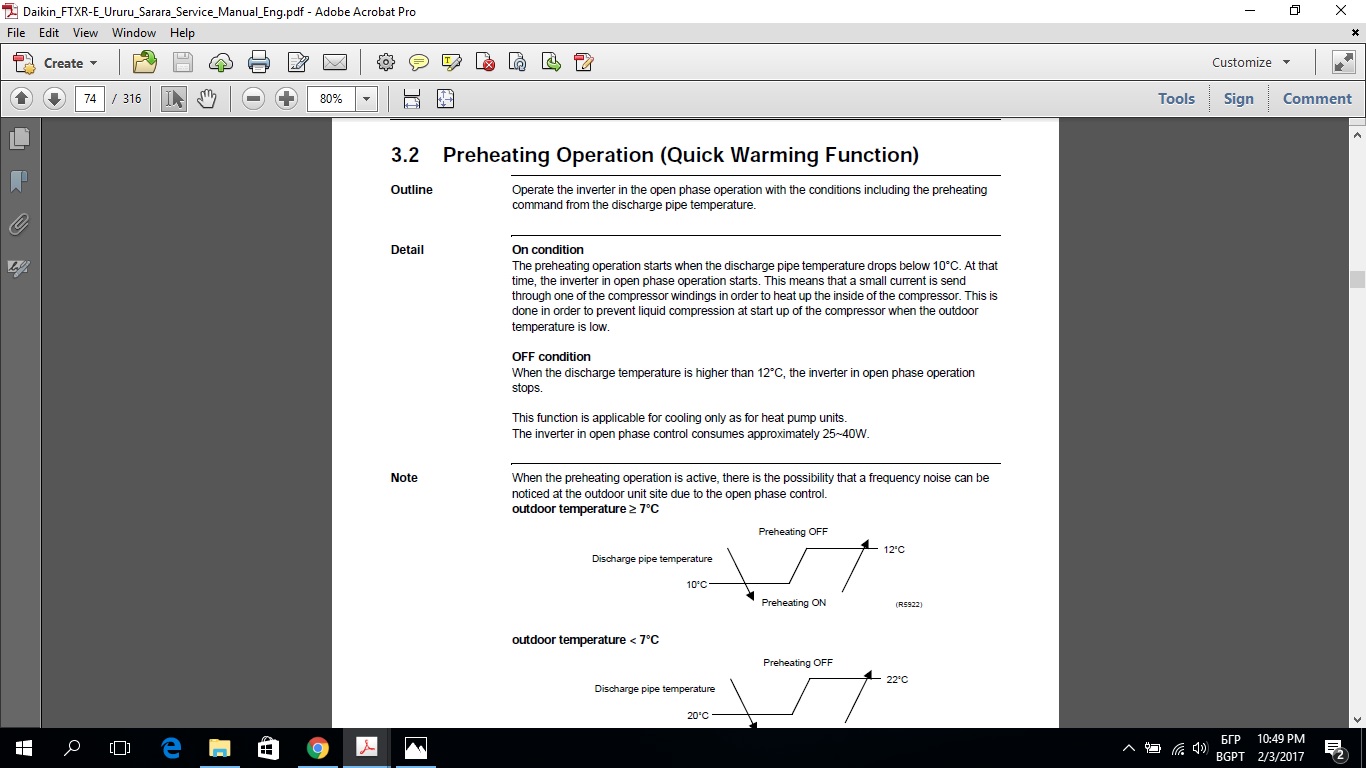Click the cloud upload icon
1366x768 pixels.
(221, 62)
